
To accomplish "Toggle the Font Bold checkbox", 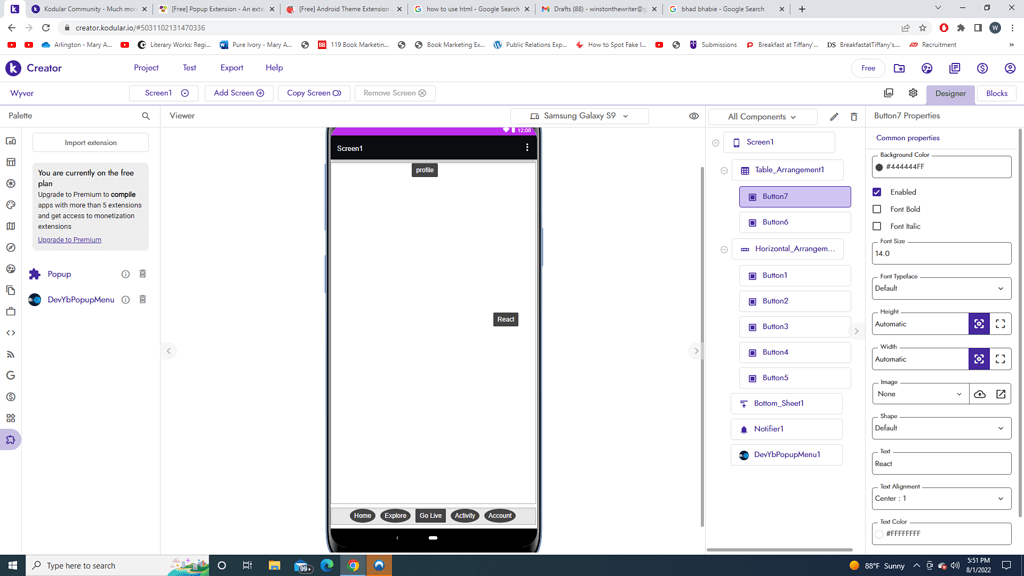I will tap(877, 209).
